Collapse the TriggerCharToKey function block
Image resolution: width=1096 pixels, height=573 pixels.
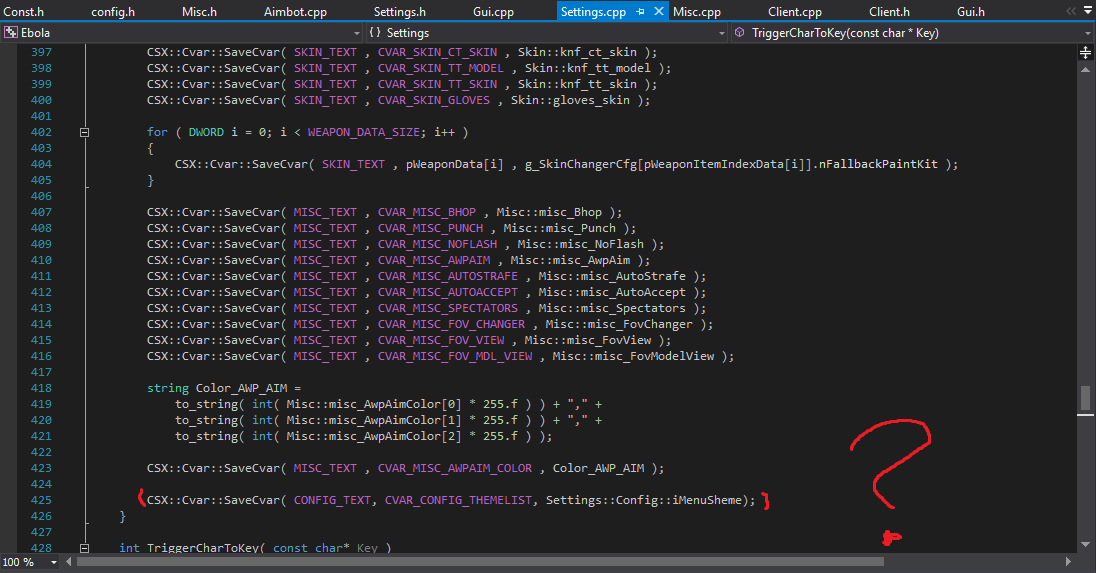click(85, 548)
